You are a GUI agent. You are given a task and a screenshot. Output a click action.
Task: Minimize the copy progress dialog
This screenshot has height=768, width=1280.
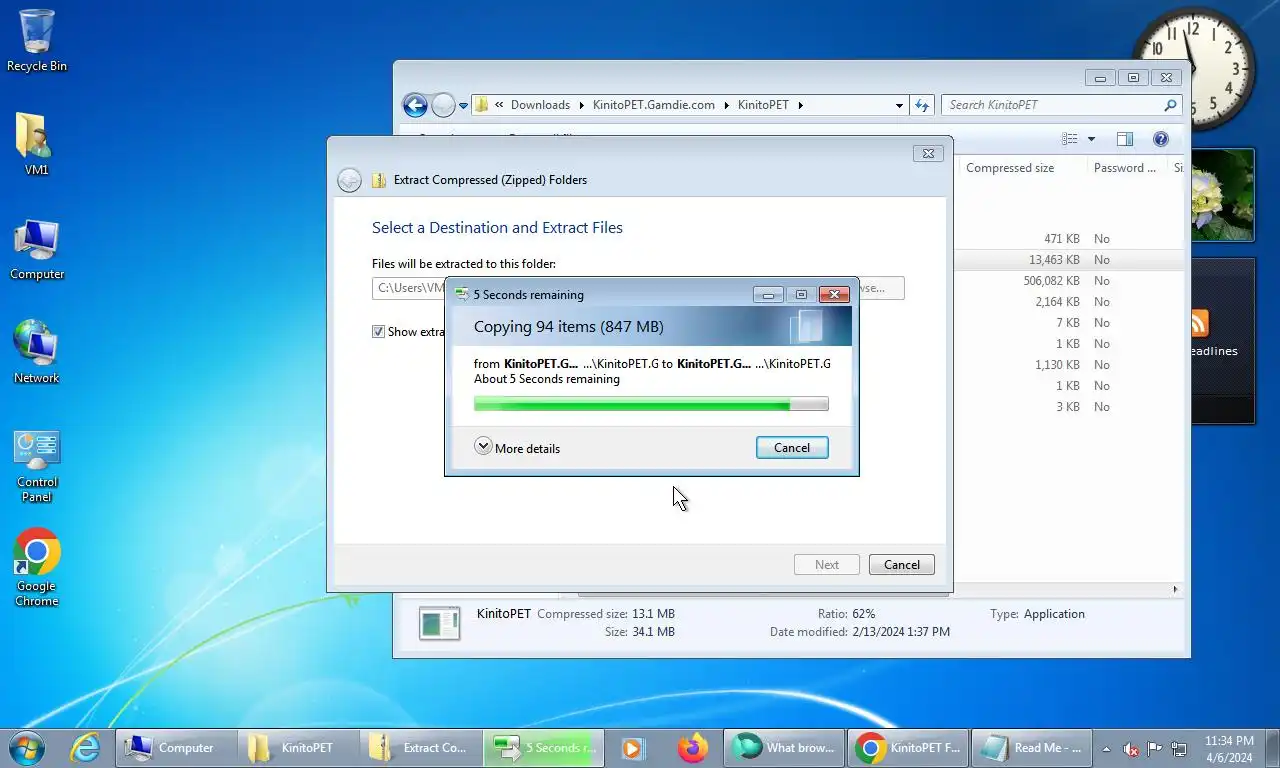(x=768, y=295)
